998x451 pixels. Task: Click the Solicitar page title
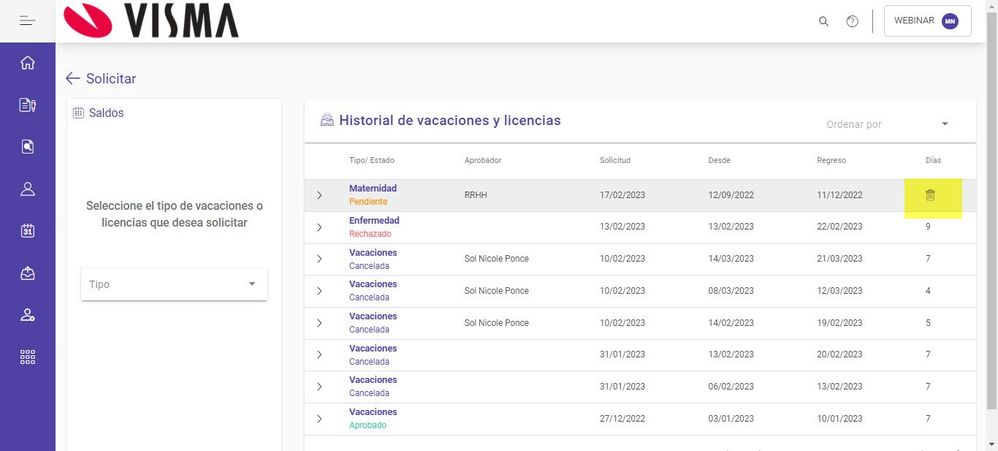point(111,78)
